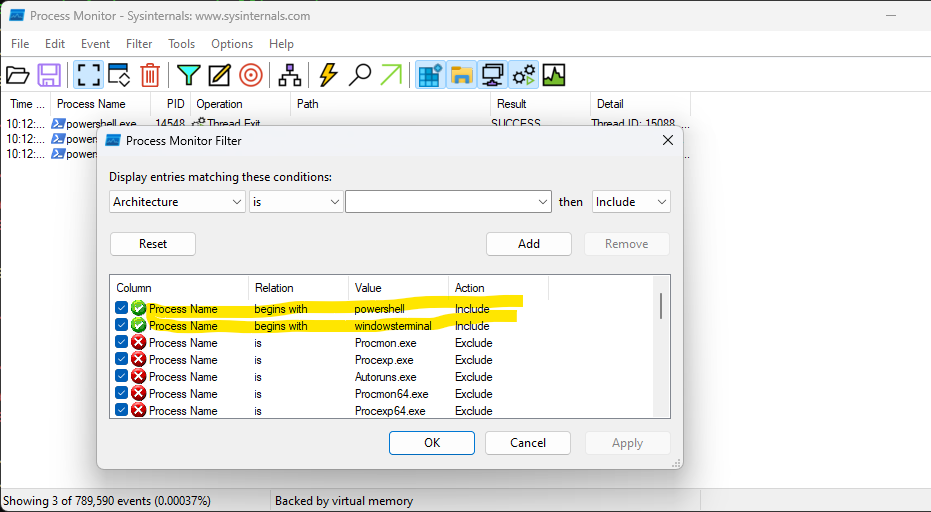The image size is (931, 512).
Task: Click green include icon on windowsteminal row
Action: (x=138, y=325)
